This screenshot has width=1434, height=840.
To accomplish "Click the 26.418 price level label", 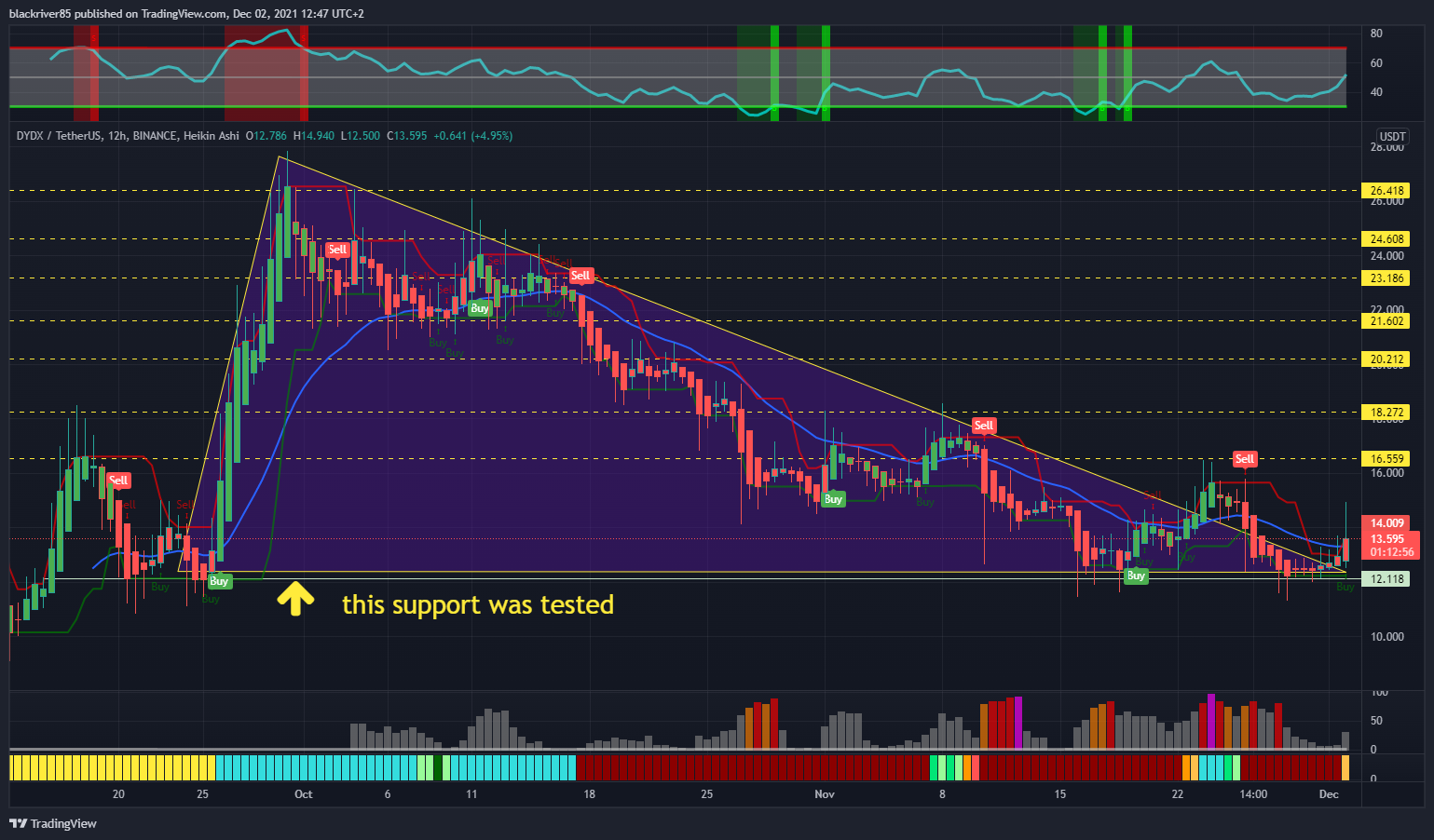I will (1386, 191).
